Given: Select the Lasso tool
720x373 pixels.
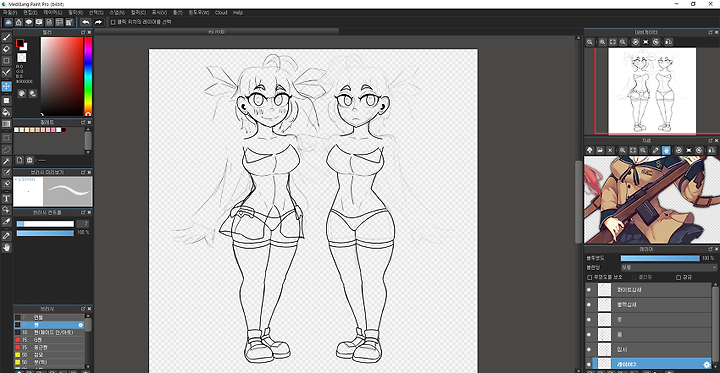Looking at the screenshot, I should pos(6,149).
